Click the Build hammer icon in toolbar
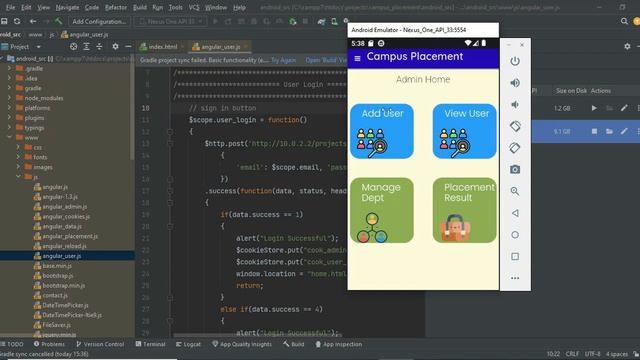 click(x=58, y=21)
